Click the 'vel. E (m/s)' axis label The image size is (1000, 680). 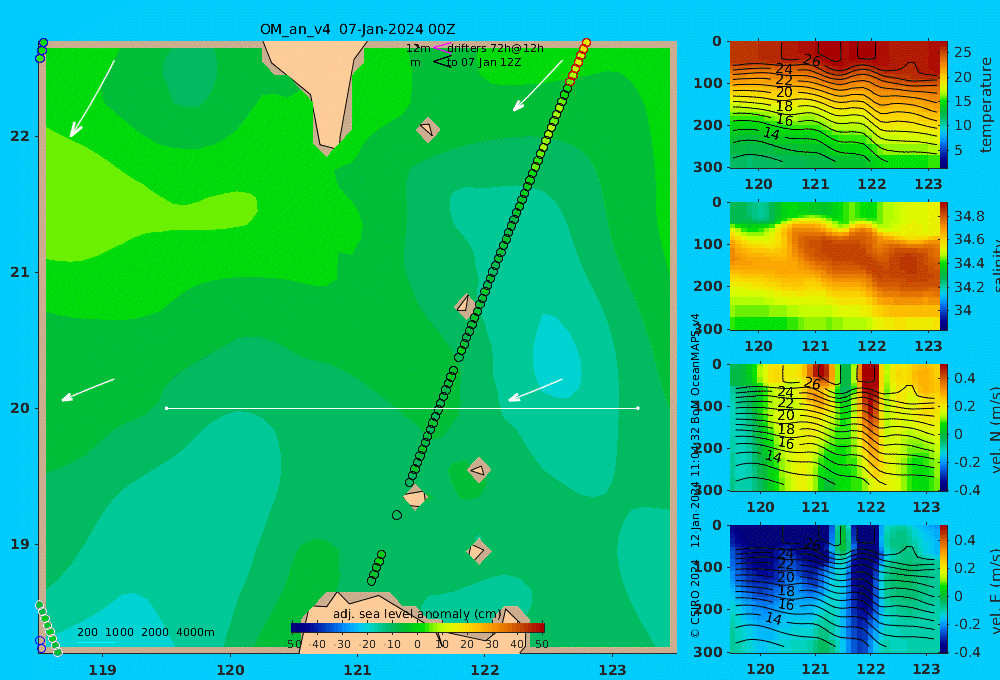click(995, 591)
